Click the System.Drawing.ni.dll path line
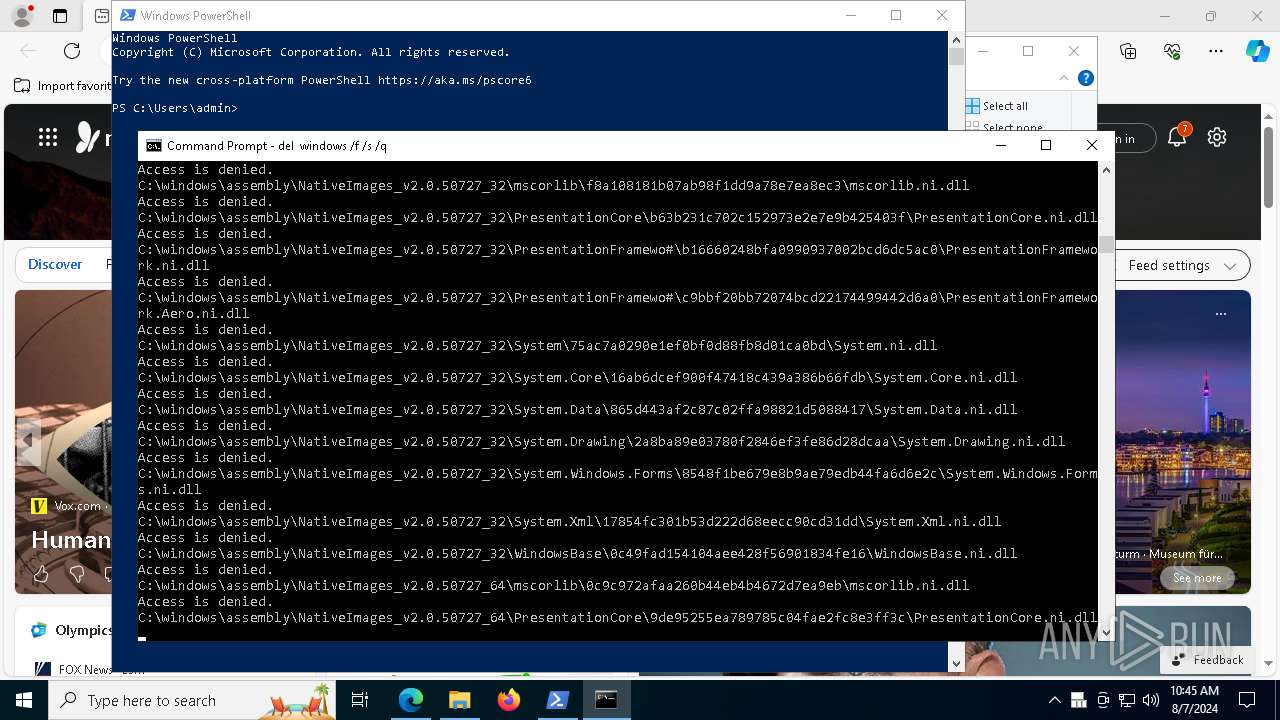The height and width of the screenshot is (720, 1280). click(x=601, y=441)
